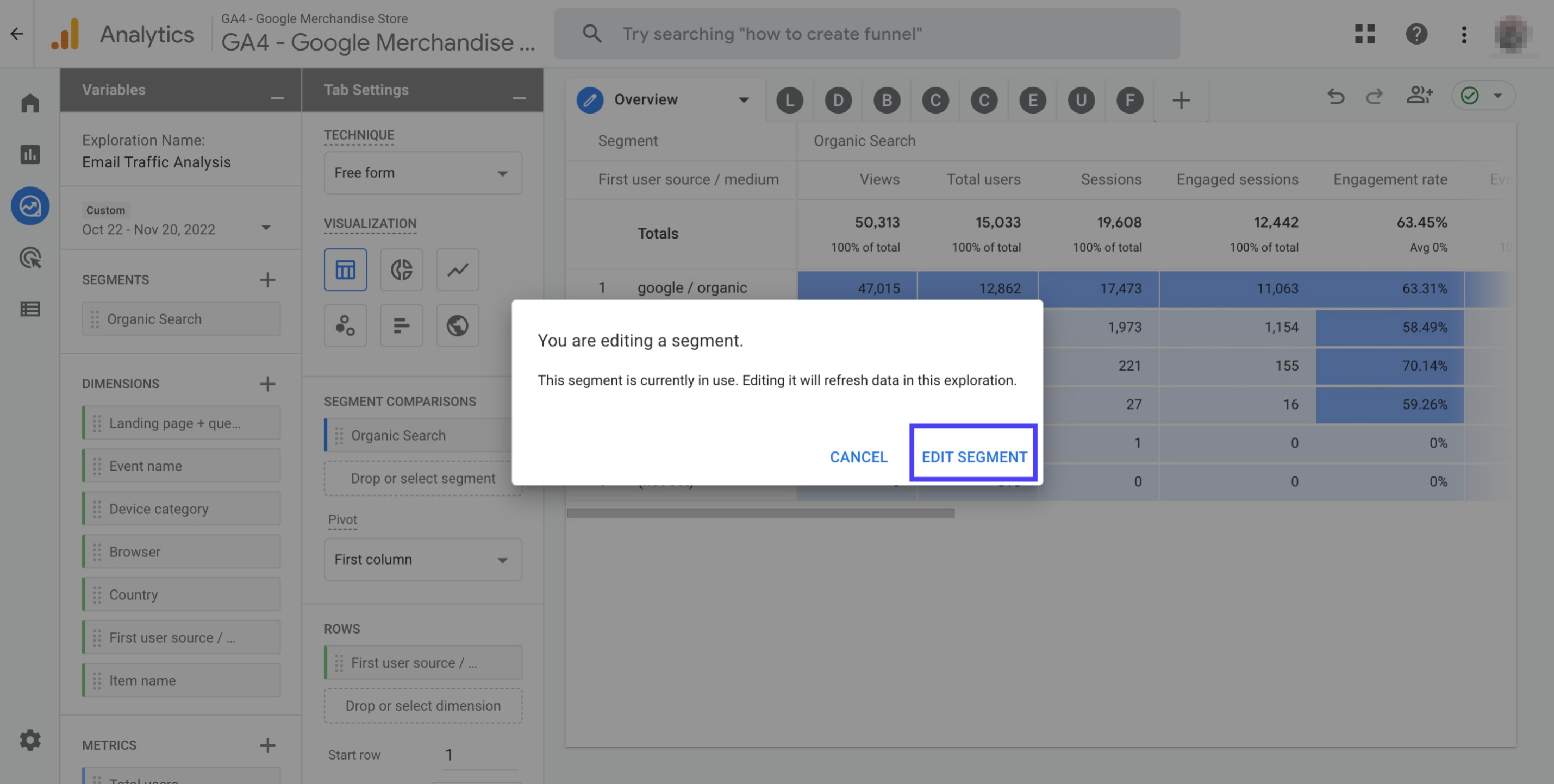
Task: Select the Geo map visualization icon
Action: click(x=457, y=325)
